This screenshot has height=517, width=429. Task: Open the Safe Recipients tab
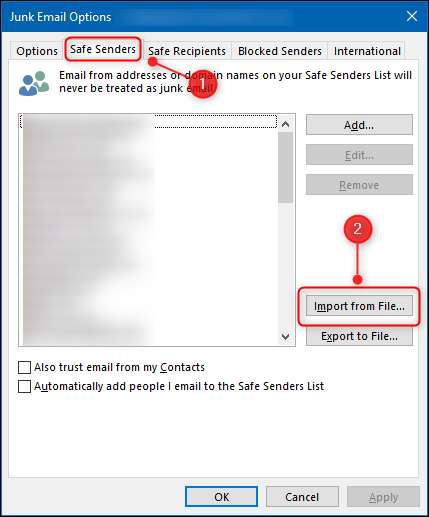pos(187,51)
